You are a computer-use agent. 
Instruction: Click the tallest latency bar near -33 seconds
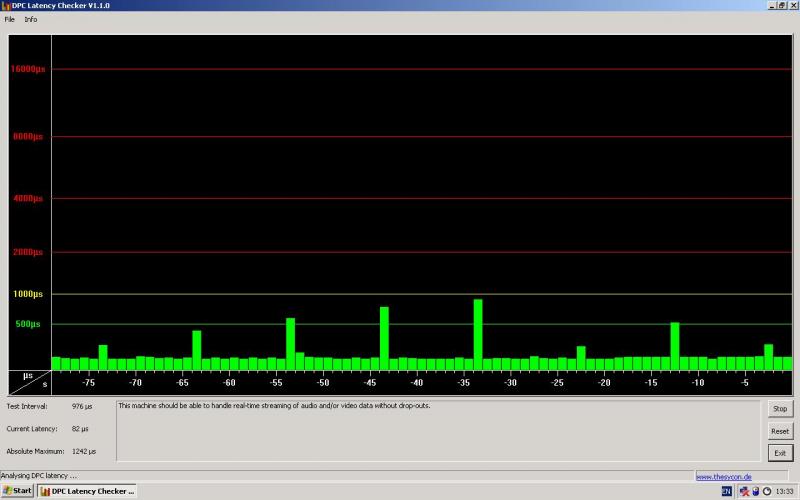pos(478,335)
